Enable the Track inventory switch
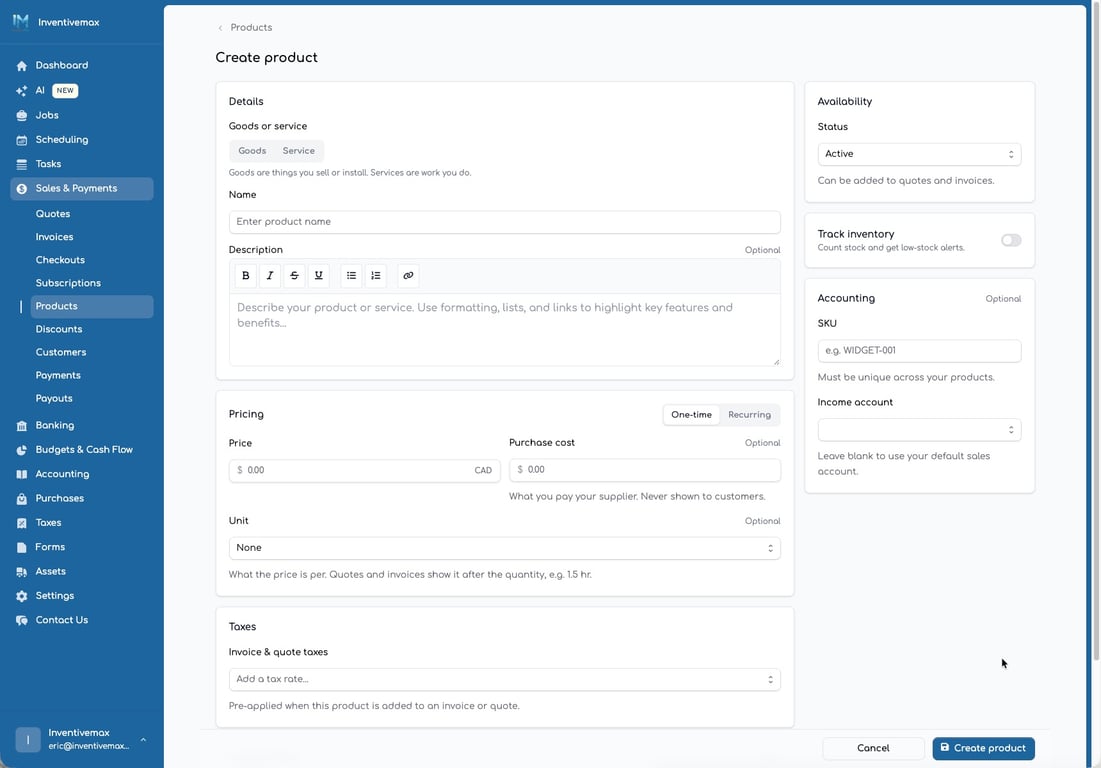 (1011, 241)
